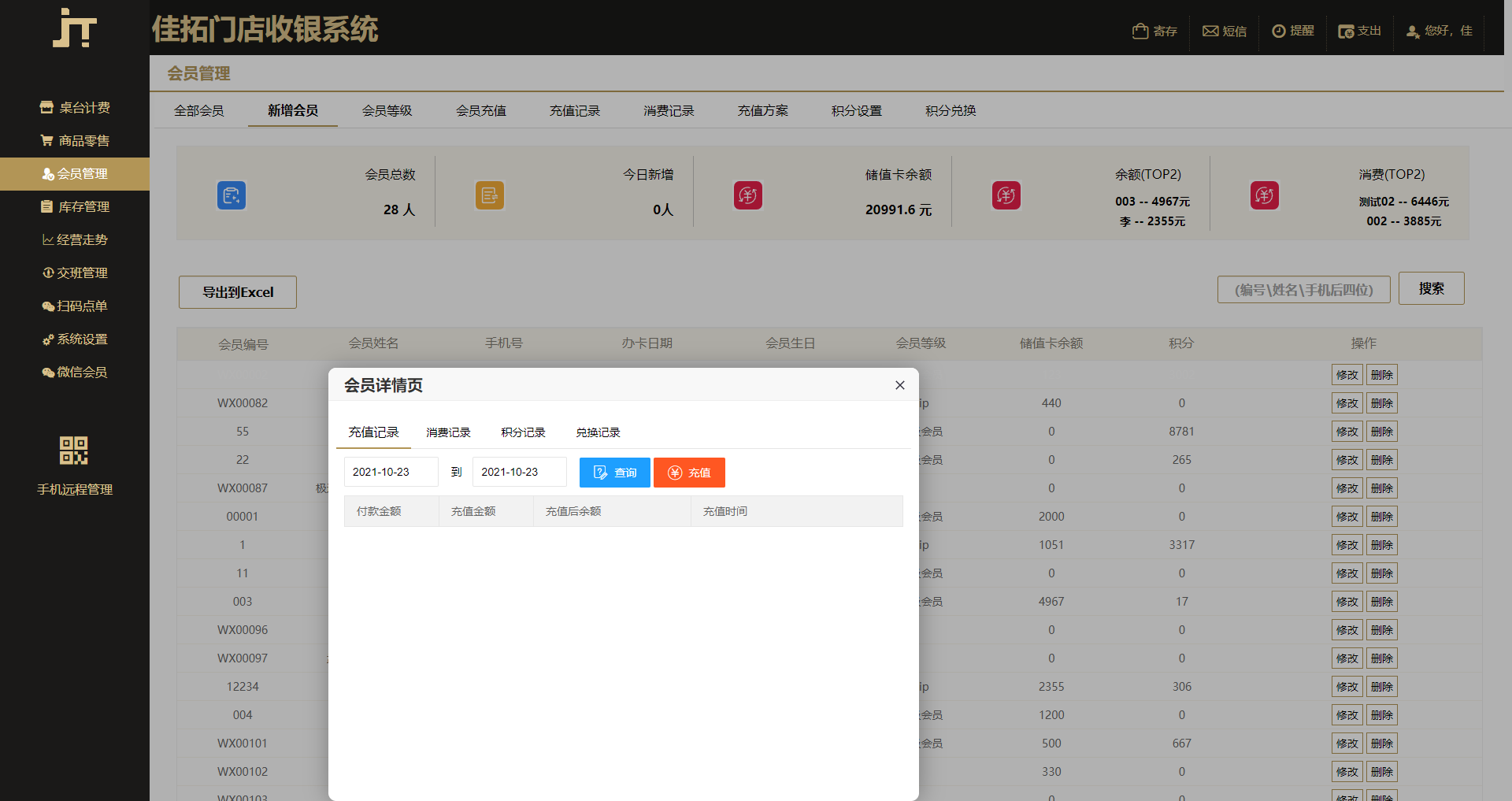The height and width of the screenshot is (801, 1512).
Task: Click 删除 for member 22
Action: pyautogui.click(x=1381, y=460)
